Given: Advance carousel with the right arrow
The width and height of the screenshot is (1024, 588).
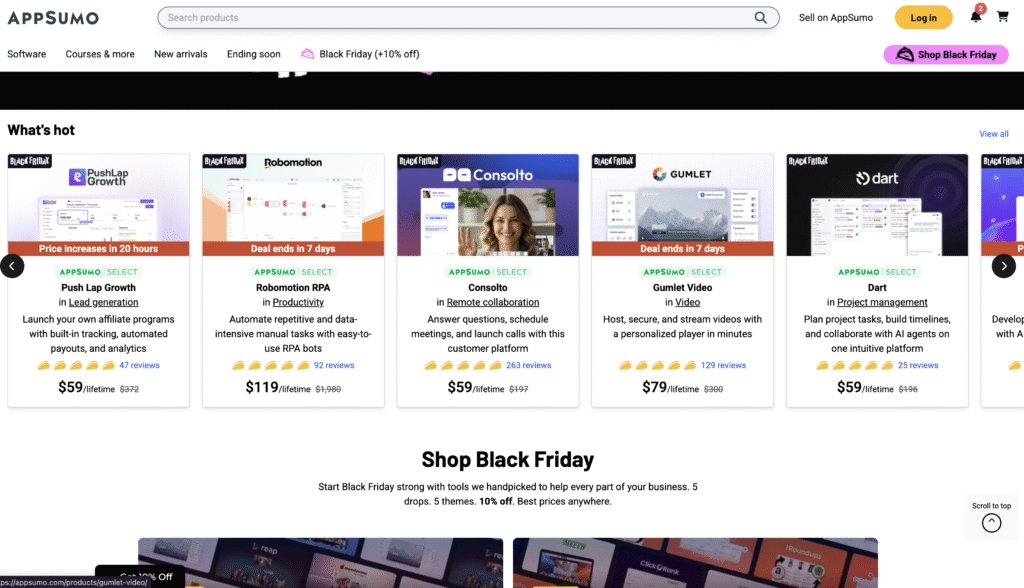Looking at the screenshot, I should coord(1003,265).
